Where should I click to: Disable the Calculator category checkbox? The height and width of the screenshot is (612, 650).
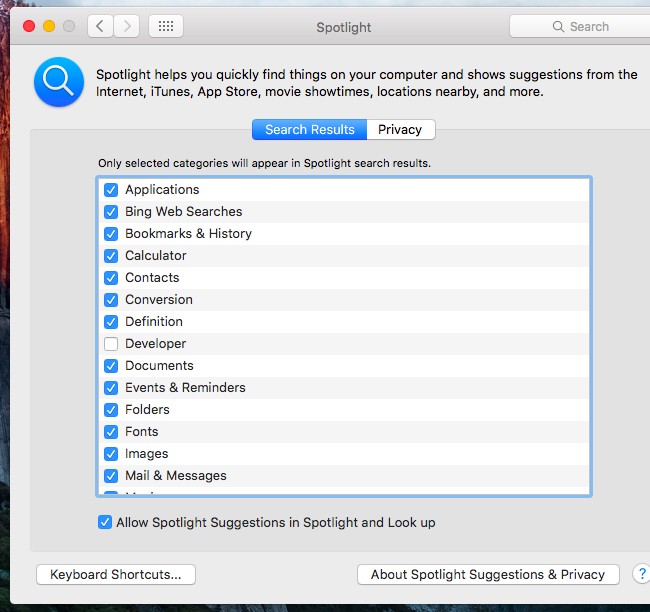point(111,256)
